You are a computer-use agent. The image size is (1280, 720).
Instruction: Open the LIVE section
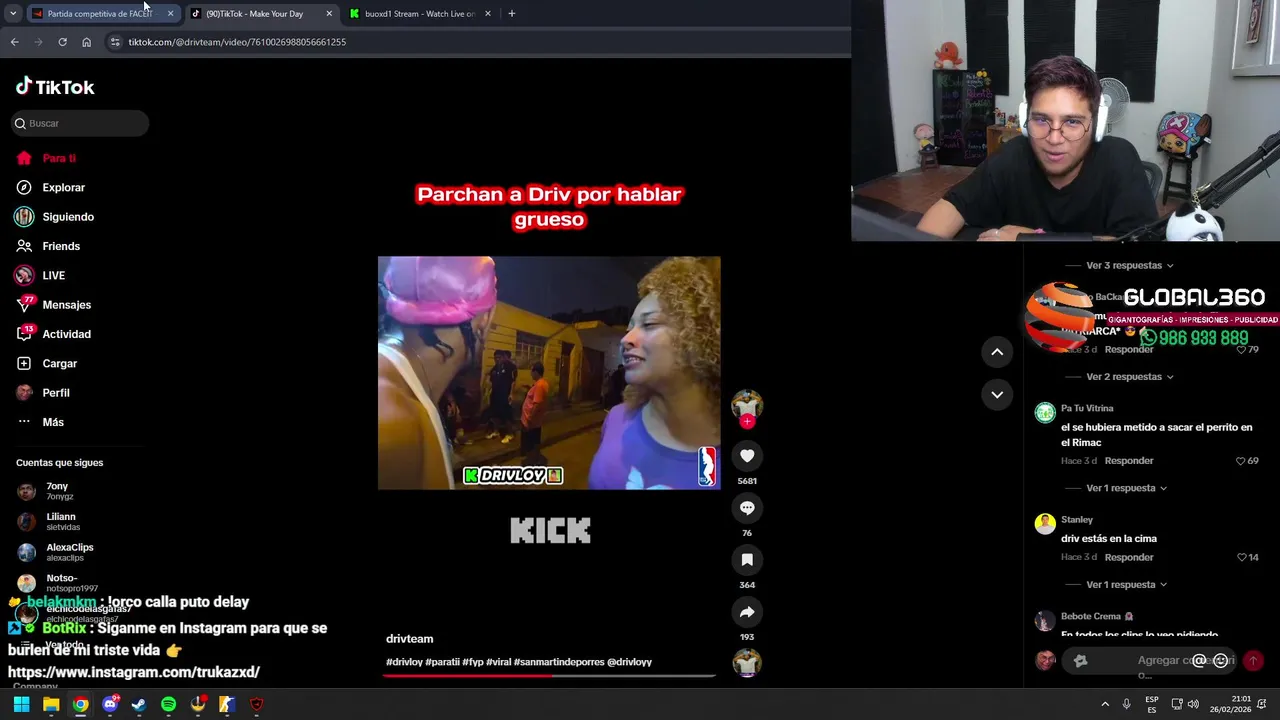pyautogui.click(x=40, y=275)
